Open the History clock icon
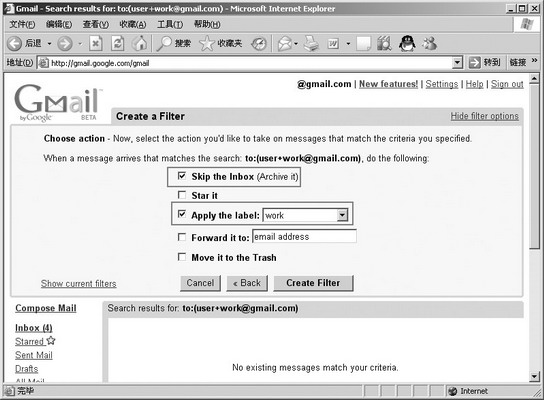 pos(259,44)
